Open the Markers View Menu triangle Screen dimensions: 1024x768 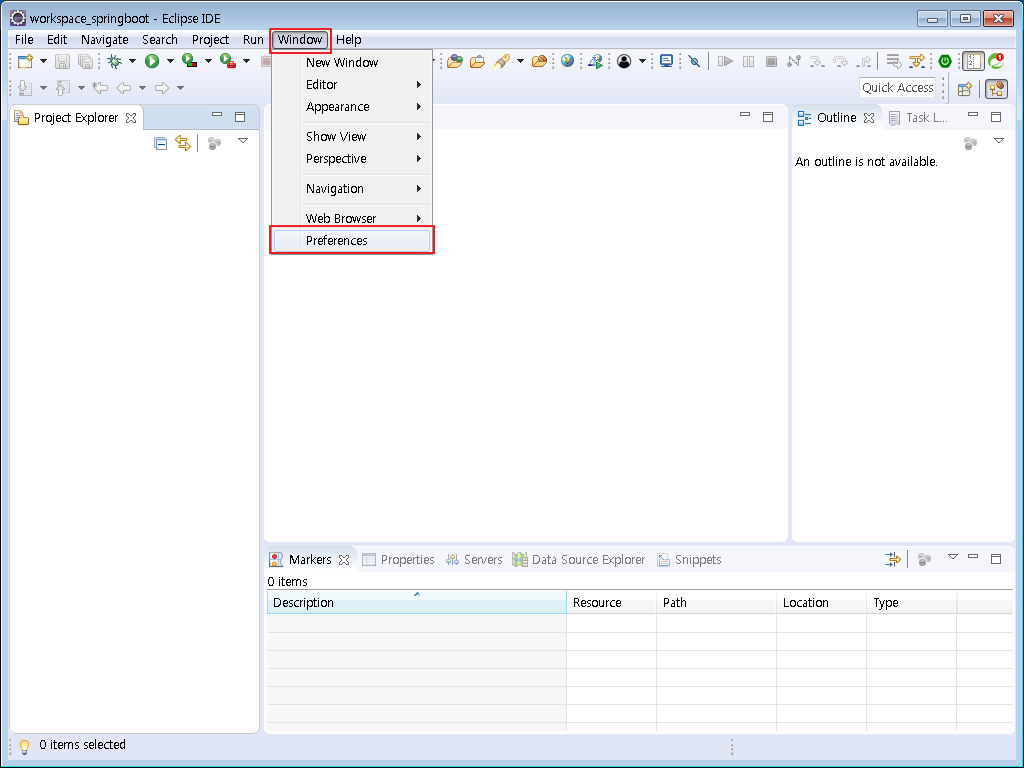(x=953, y=557)
